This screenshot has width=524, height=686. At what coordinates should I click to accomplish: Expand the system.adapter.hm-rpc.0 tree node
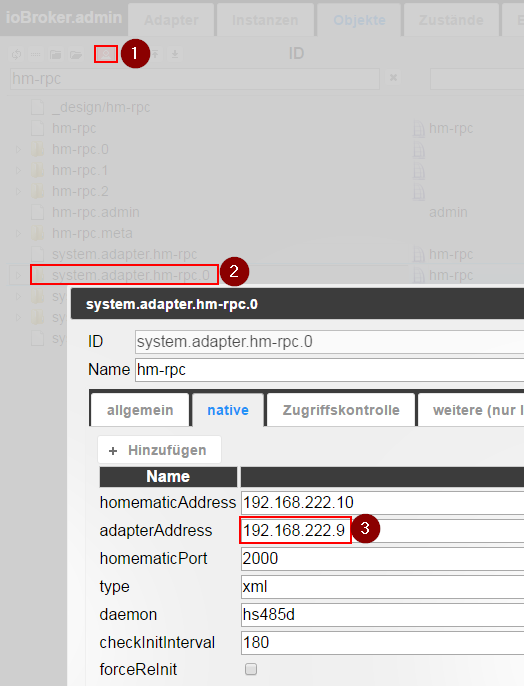tap(18, 275)
